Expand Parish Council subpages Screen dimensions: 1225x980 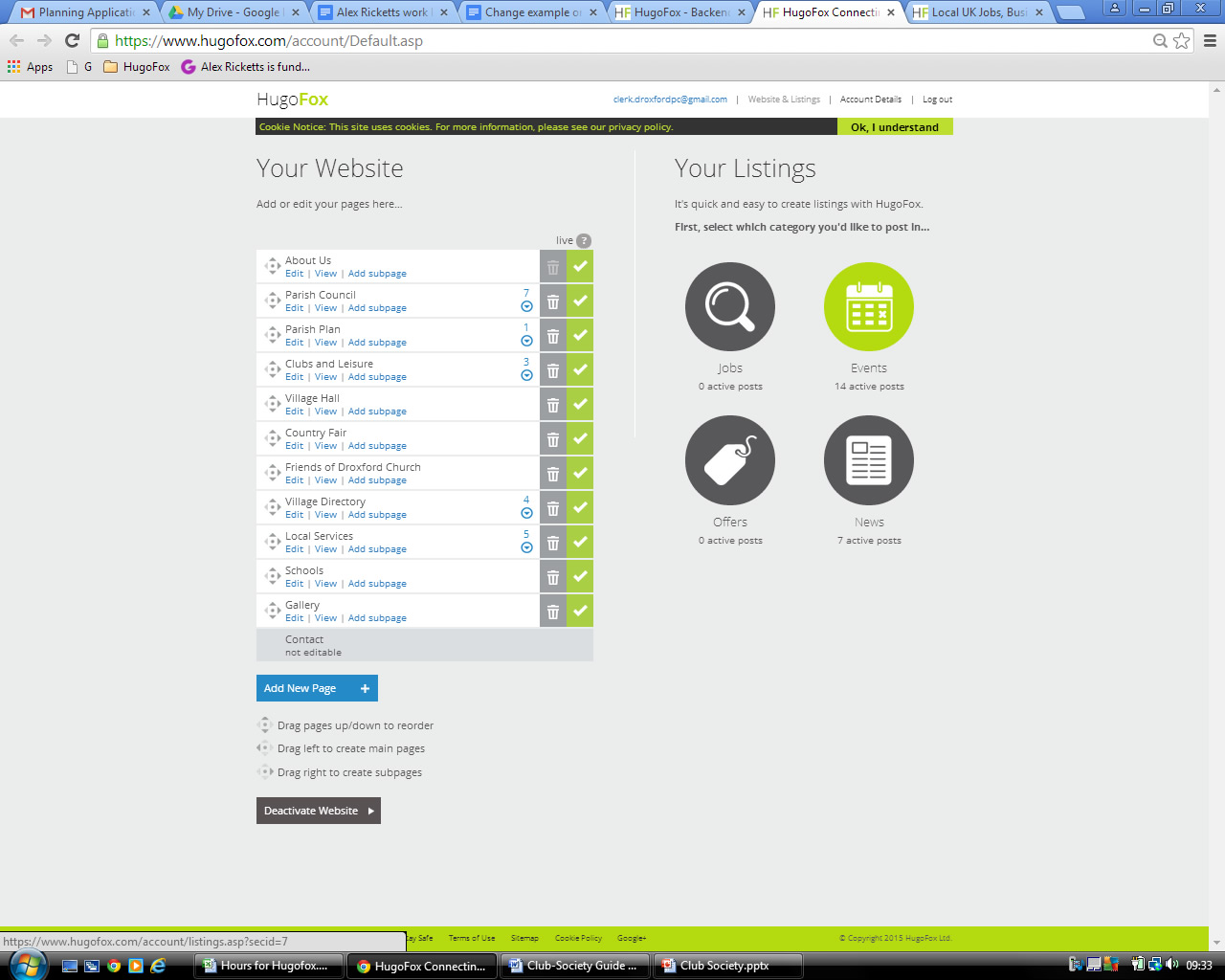[x=526, y=308]
